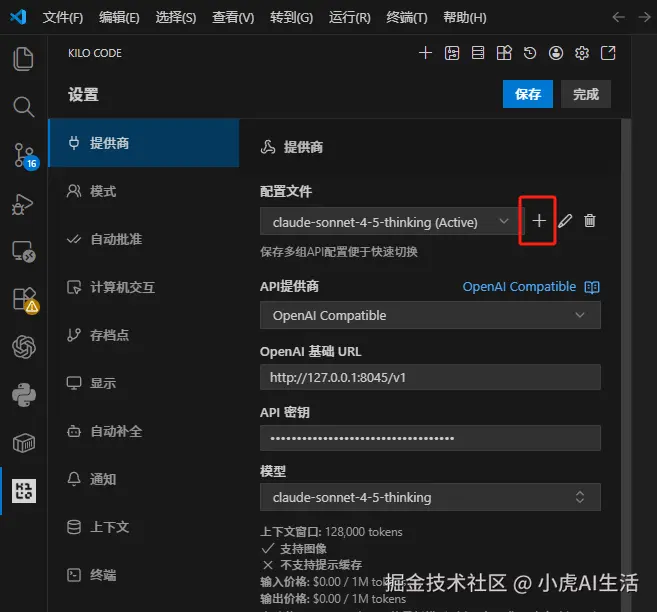Open OpenAI Compatible documentation book icon
The image size is (657, 612).
click(x=592, y=287)
